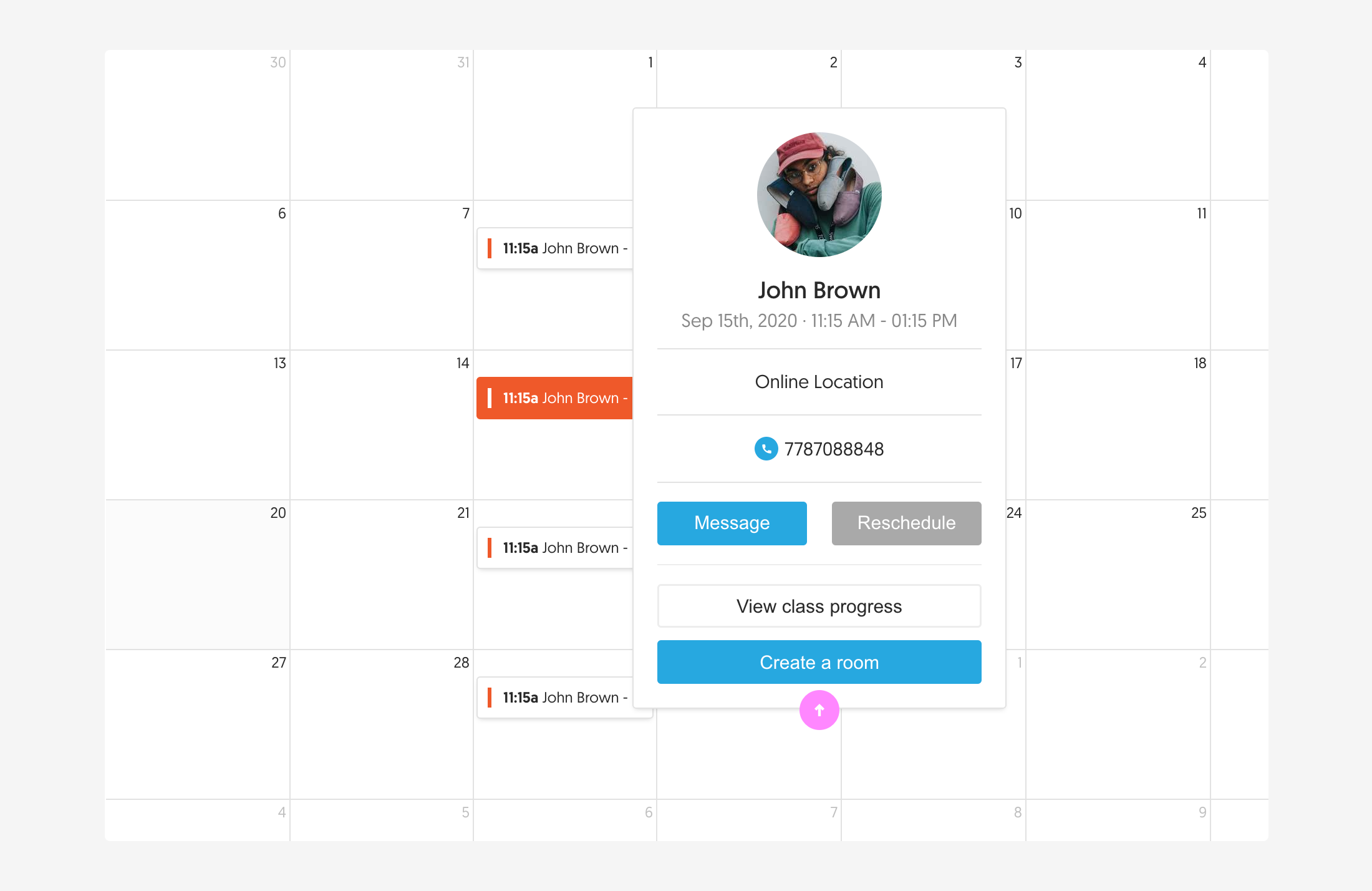Select the Sep 7 John Brown event
This screenshot has height=891, width=1372.
coord(555,248)
